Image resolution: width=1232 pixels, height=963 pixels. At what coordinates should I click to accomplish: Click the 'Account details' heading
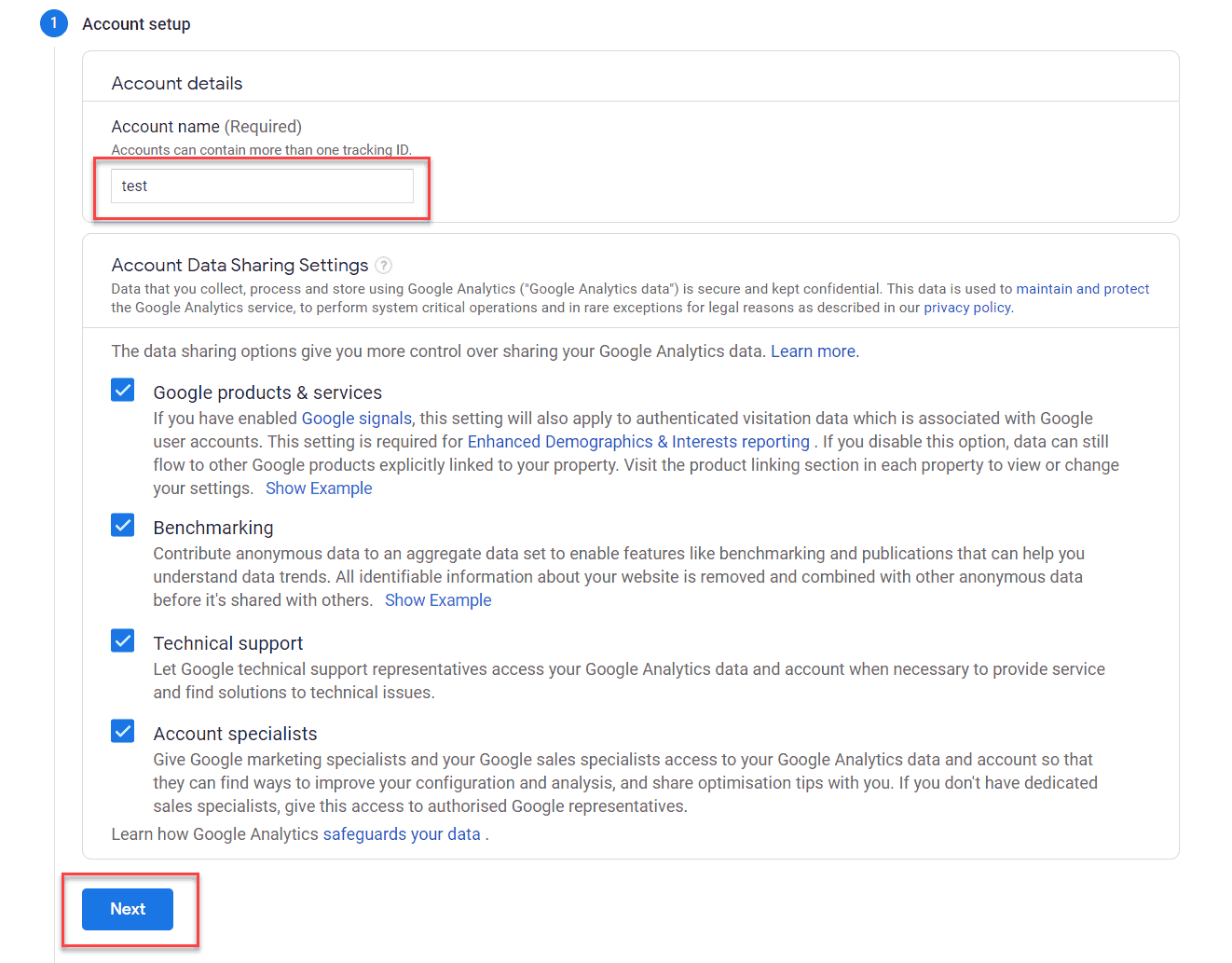point(177,83)
